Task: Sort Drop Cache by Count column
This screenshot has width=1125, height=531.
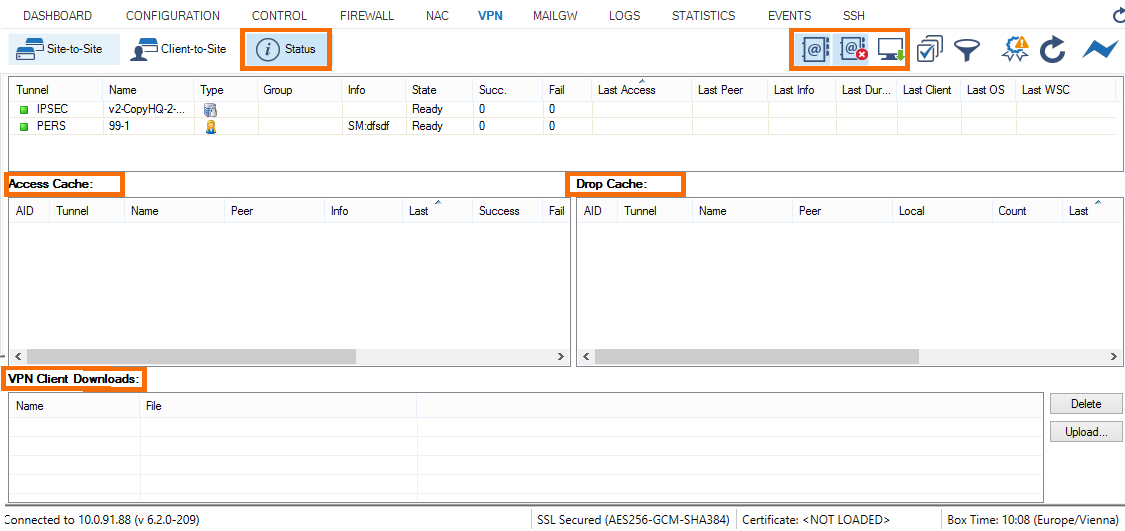Action: (x=1027, y=211)
